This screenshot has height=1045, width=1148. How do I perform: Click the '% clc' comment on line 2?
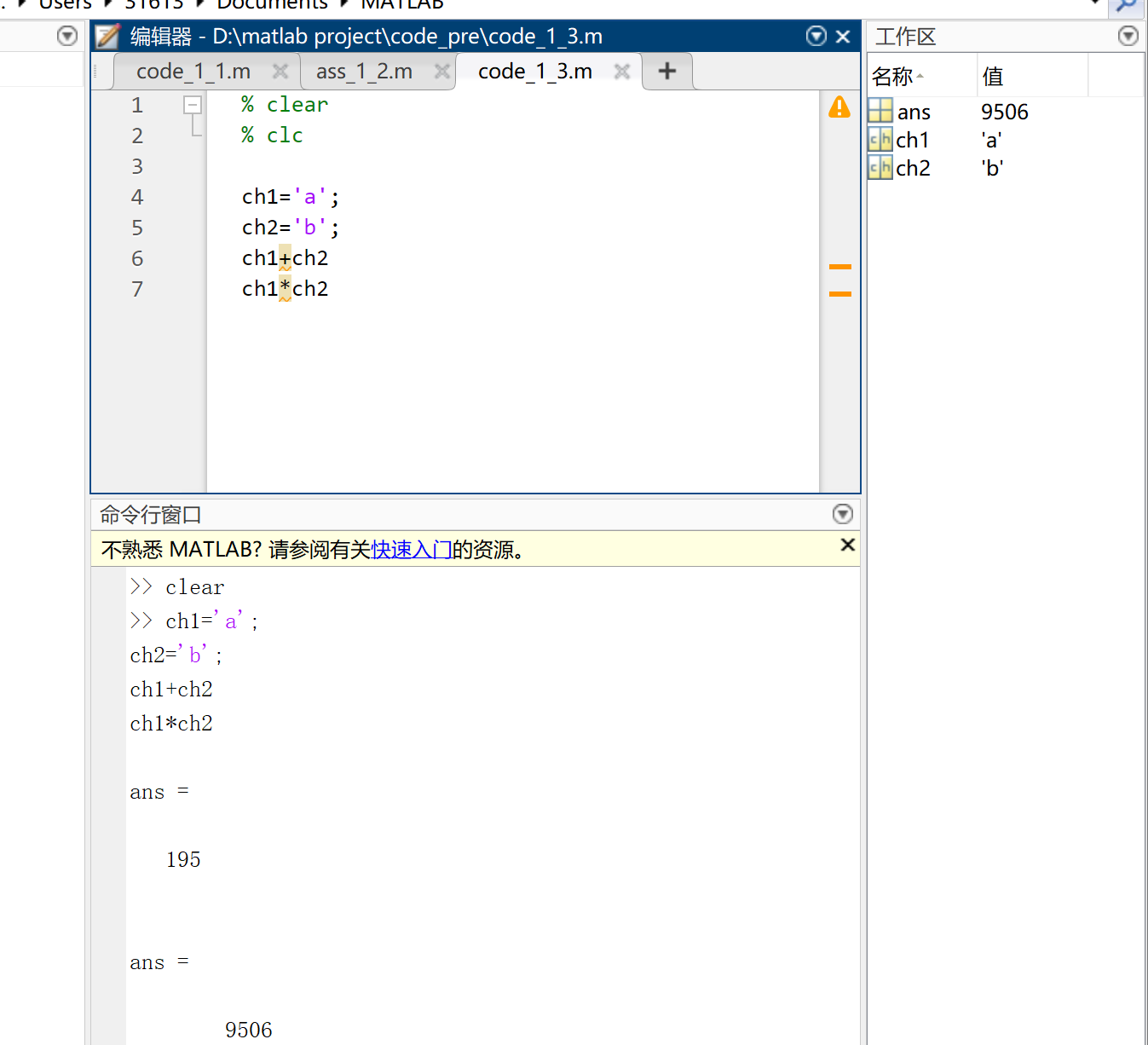pyautogui.click(x=272, y=135)
